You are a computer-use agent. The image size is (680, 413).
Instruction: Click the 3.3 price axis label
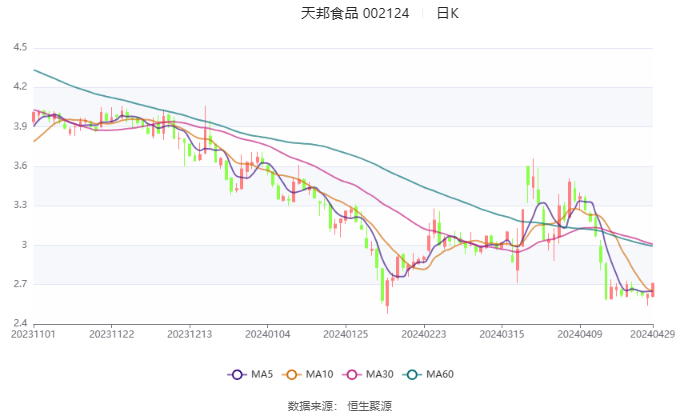click(x=20, y=205)
